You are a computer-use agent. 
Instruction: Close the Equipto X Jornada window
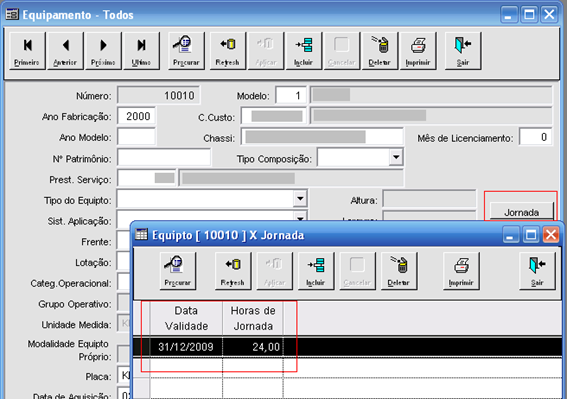(x=551, y=235)
